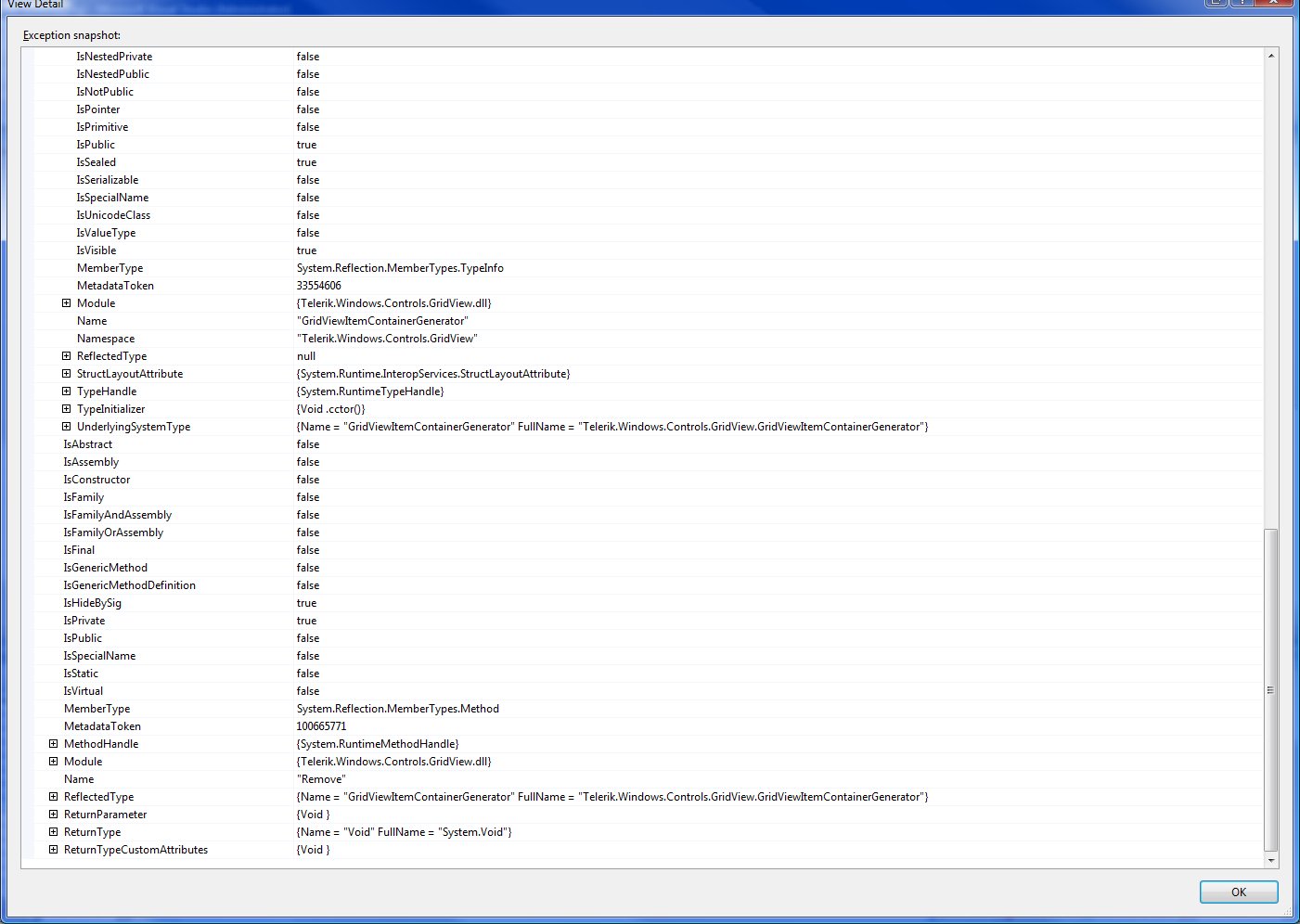
Task: Expand the ReturnParameter node
Action: point(53,815)
